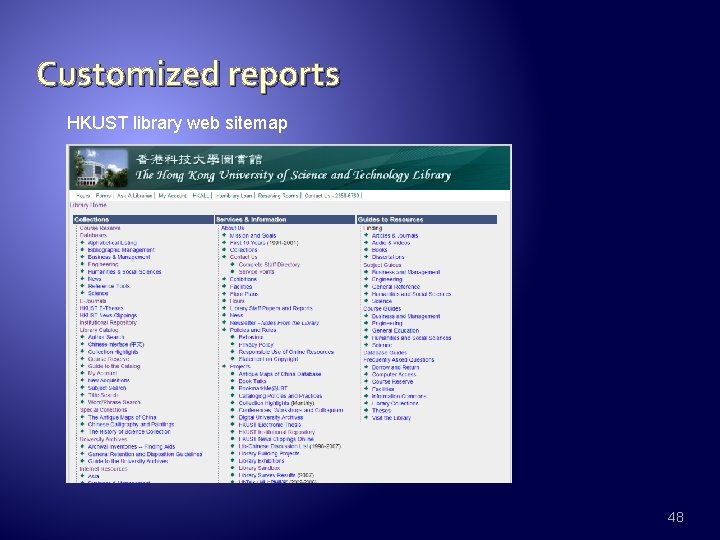This screenshot has width=720, height=540.
Task: Open Author Search under Library Catalog
Action: point(106,337)
